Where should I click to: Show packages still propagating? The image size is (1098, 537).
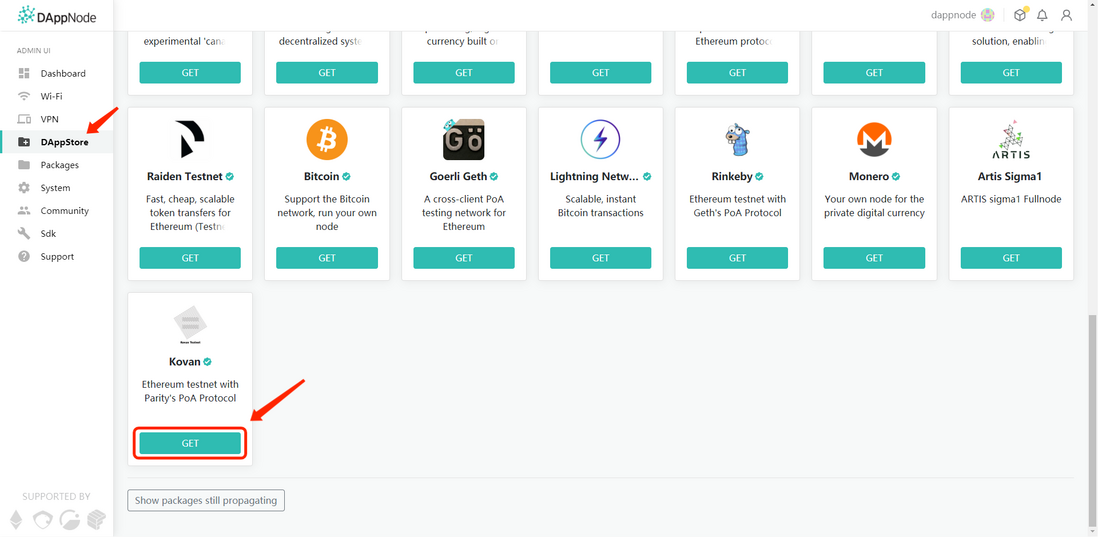[206, 501]
